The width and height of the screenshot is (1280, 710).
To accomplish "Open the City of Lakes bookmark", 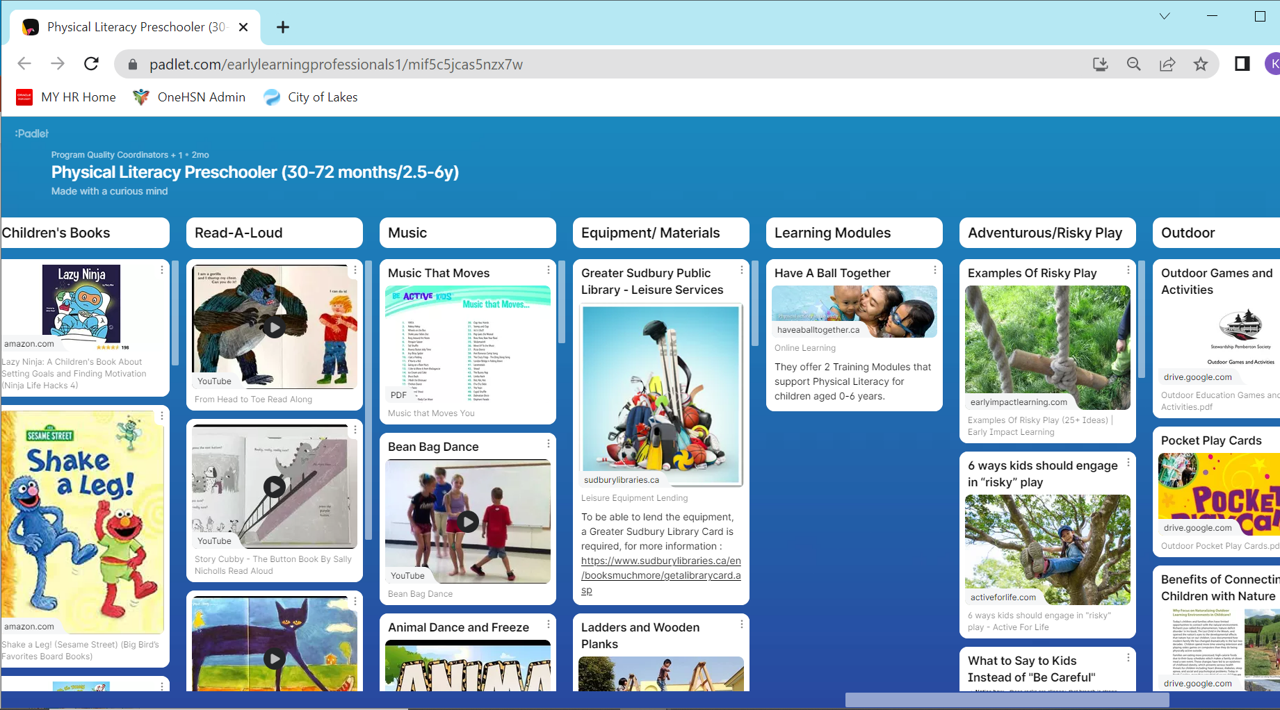I will pos(310,97).
